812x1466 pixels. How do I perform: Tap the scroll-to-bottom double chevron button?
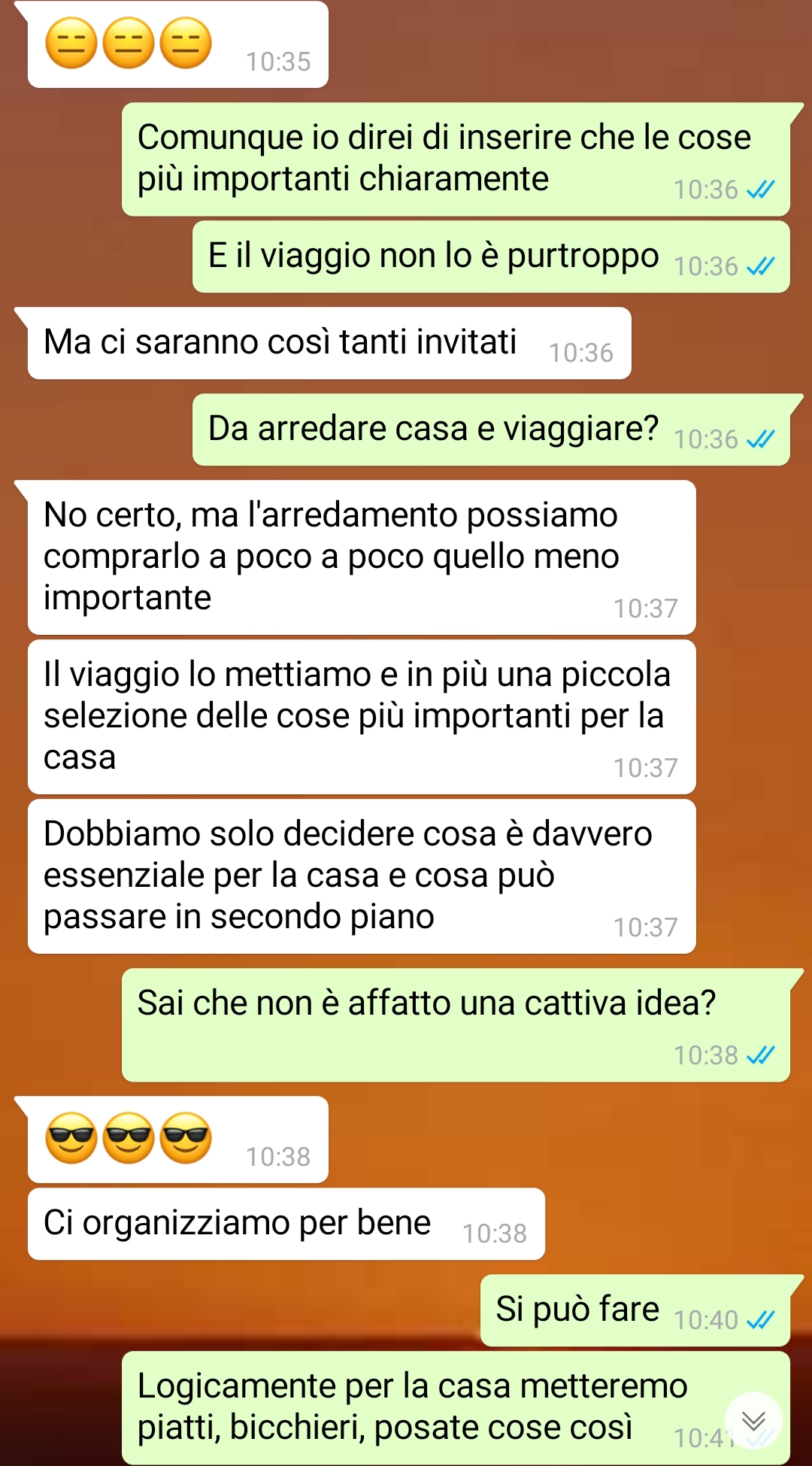pos(753,1421)
